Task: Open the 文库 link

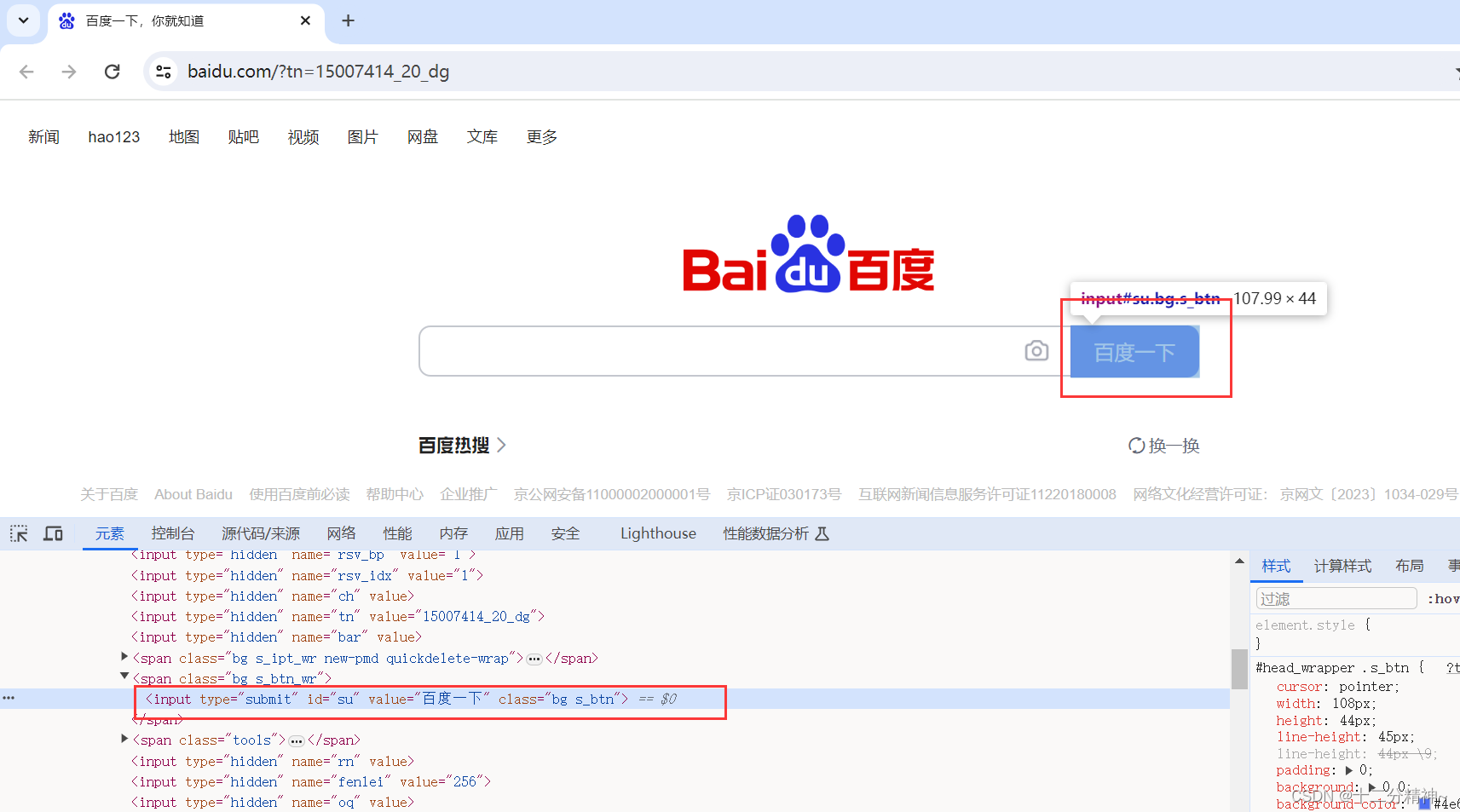Action: point(482,137)
